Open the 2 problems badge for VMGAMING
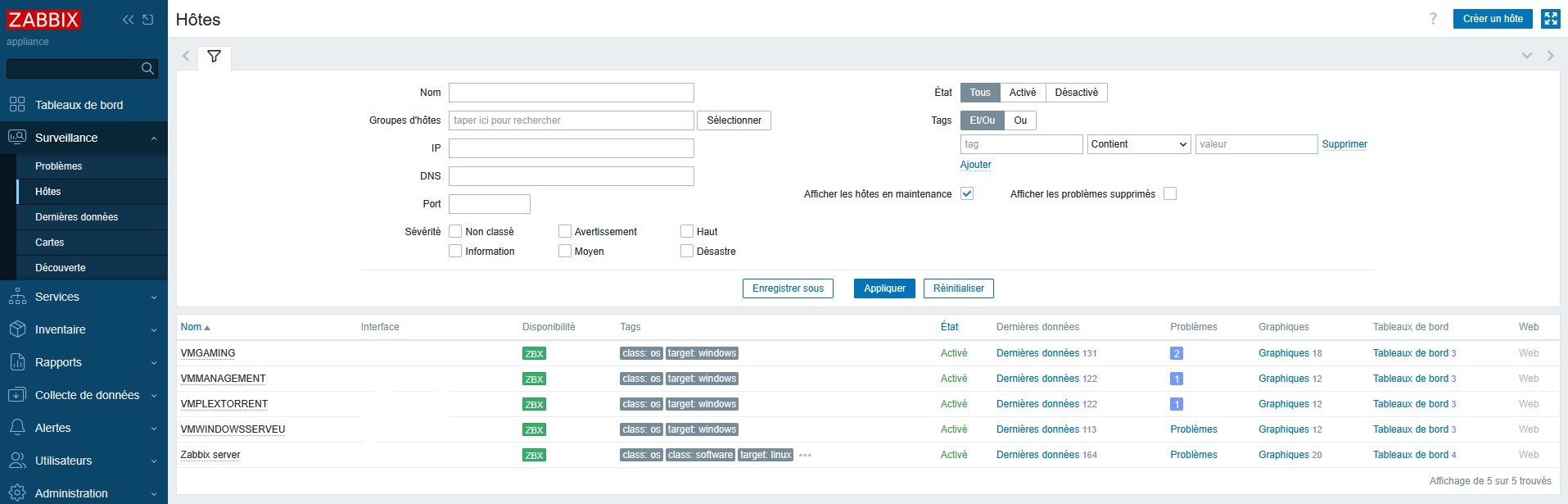Image resolution: width=1568 pixels, height=504 pixels. click(1177, 354)
